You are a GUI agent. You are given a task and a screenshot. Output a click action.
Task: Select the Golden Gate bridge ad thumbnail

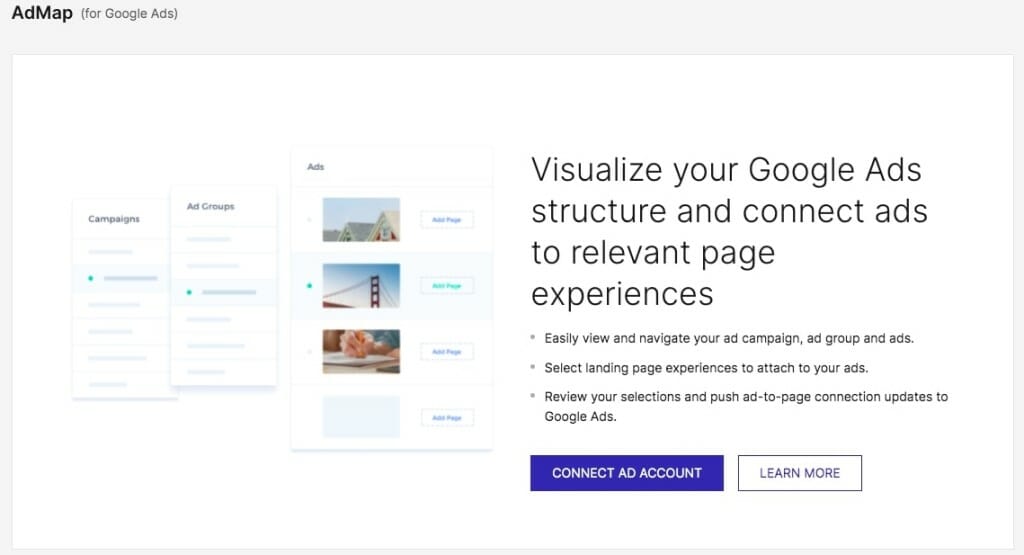point(361,285)
